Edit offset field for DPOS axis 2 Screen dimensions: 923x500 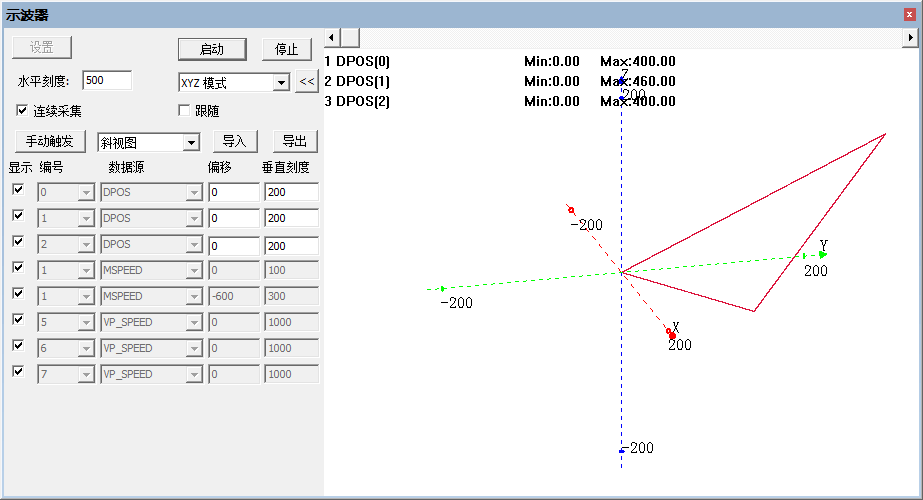tap(234, 246)
